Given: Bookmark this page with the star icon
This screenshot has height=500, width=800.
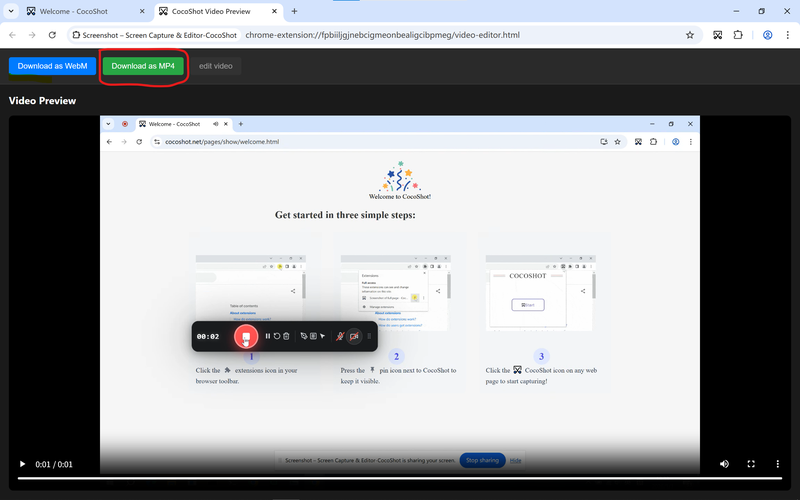Looking at the screenshot, I should [689, 34].
